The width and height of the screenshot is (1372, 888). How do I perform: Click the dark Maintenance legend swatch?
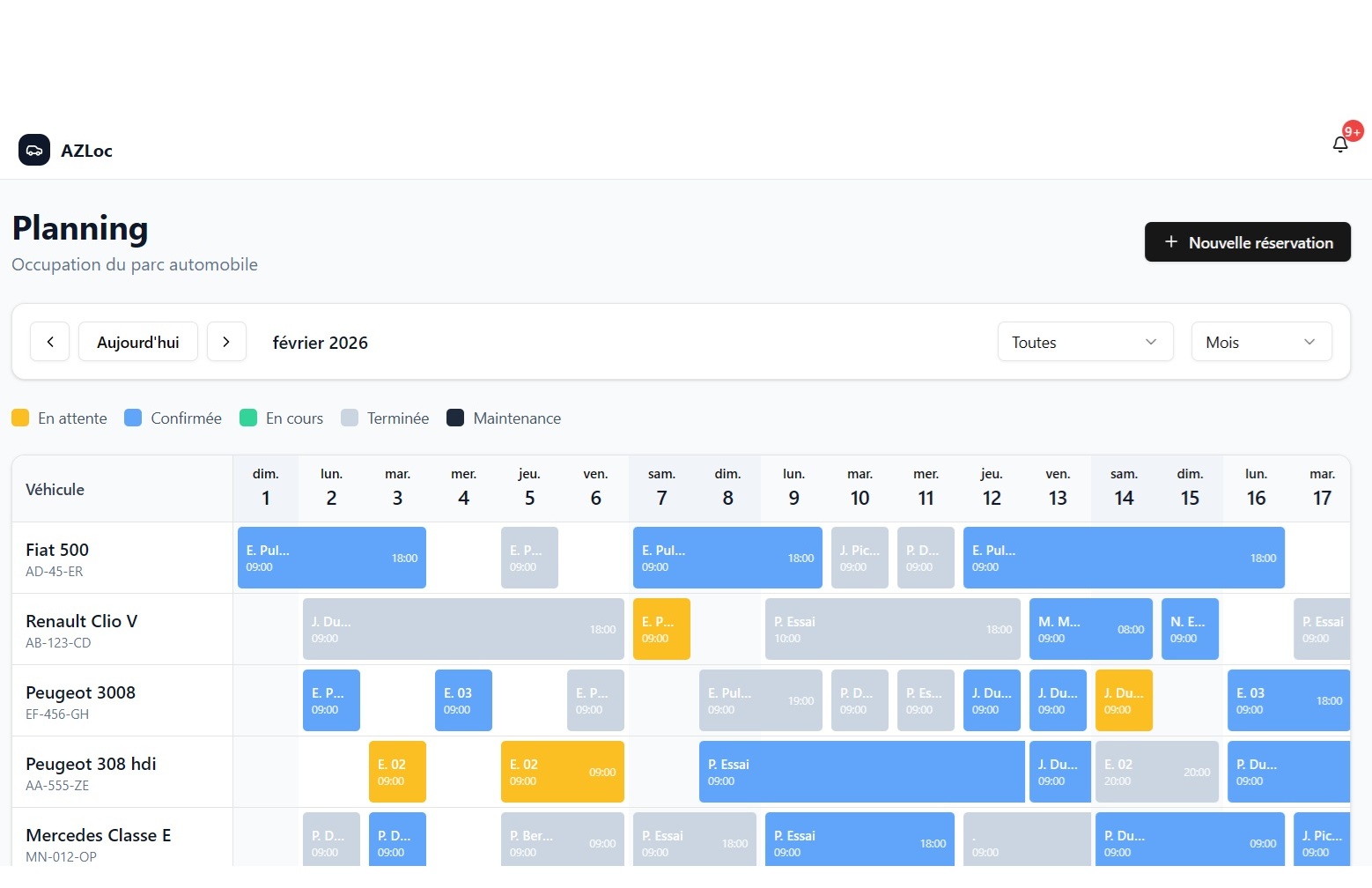[x=455, y=418]
